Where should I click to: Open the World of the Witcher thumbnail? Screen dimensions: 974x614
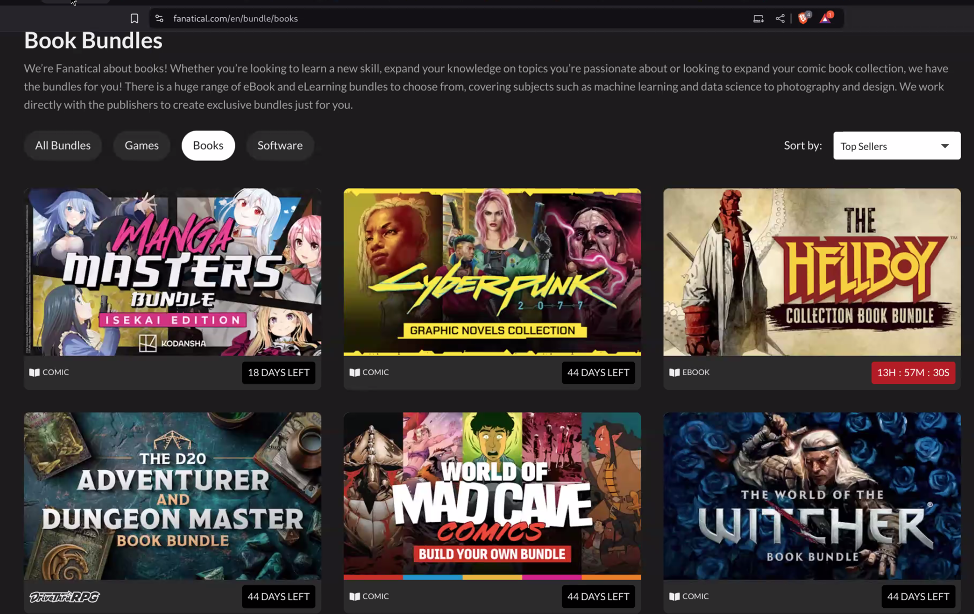(812, 496)
